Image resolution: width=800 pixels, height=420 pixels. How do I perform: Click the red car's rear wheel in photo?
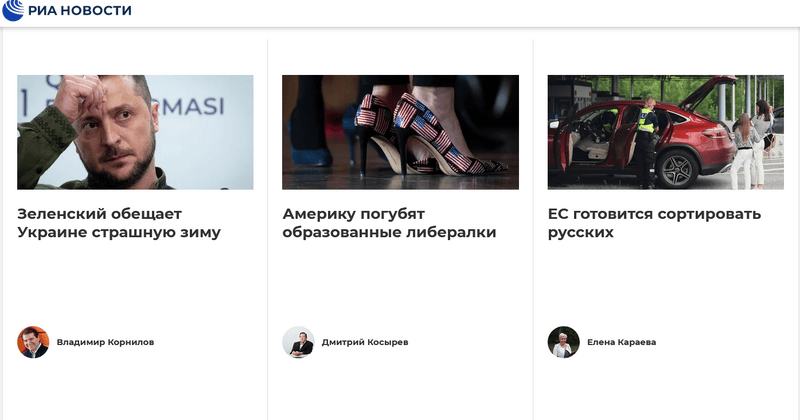[x=677, y=168]
